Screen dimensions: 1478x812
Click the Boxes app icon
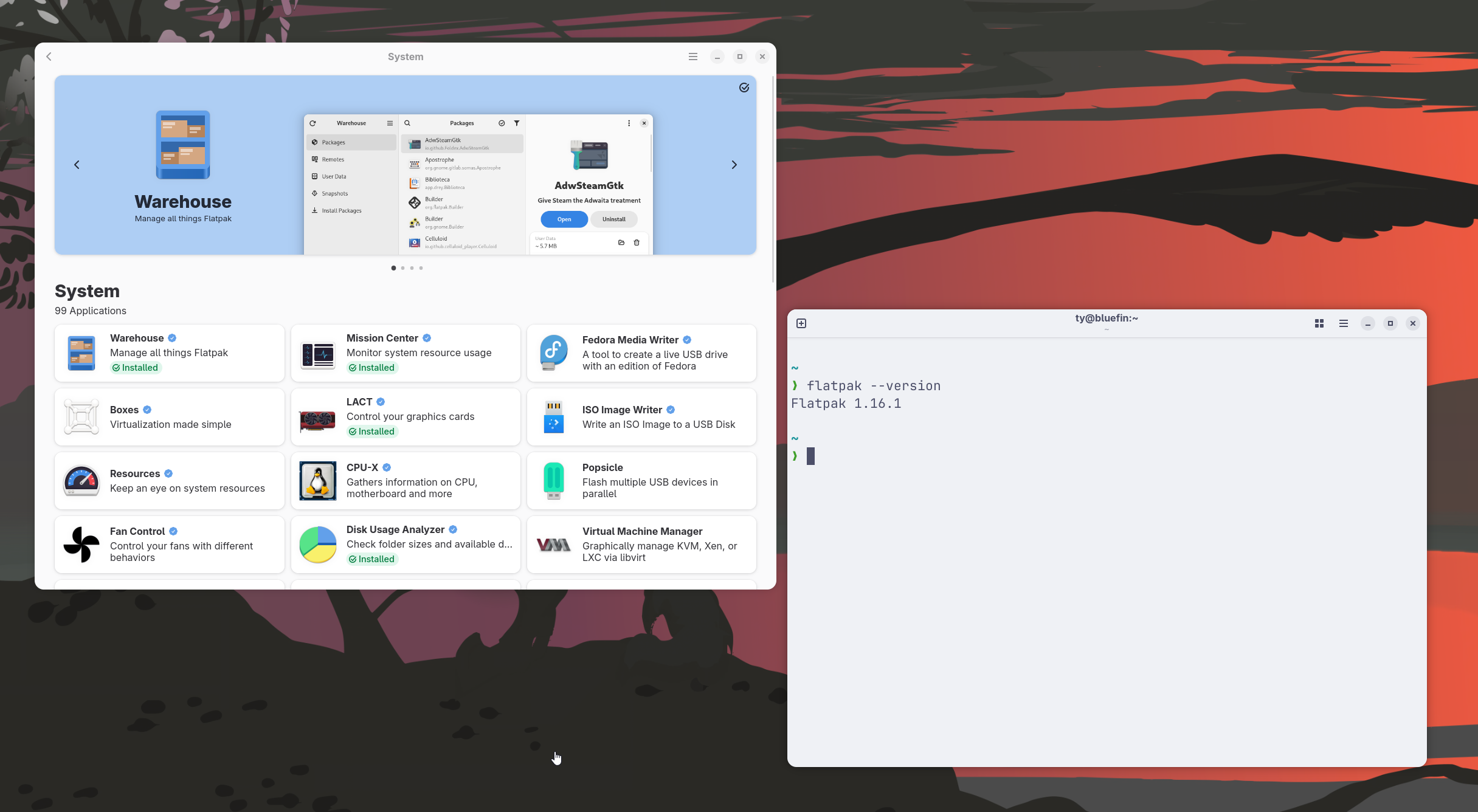(81, 417)
